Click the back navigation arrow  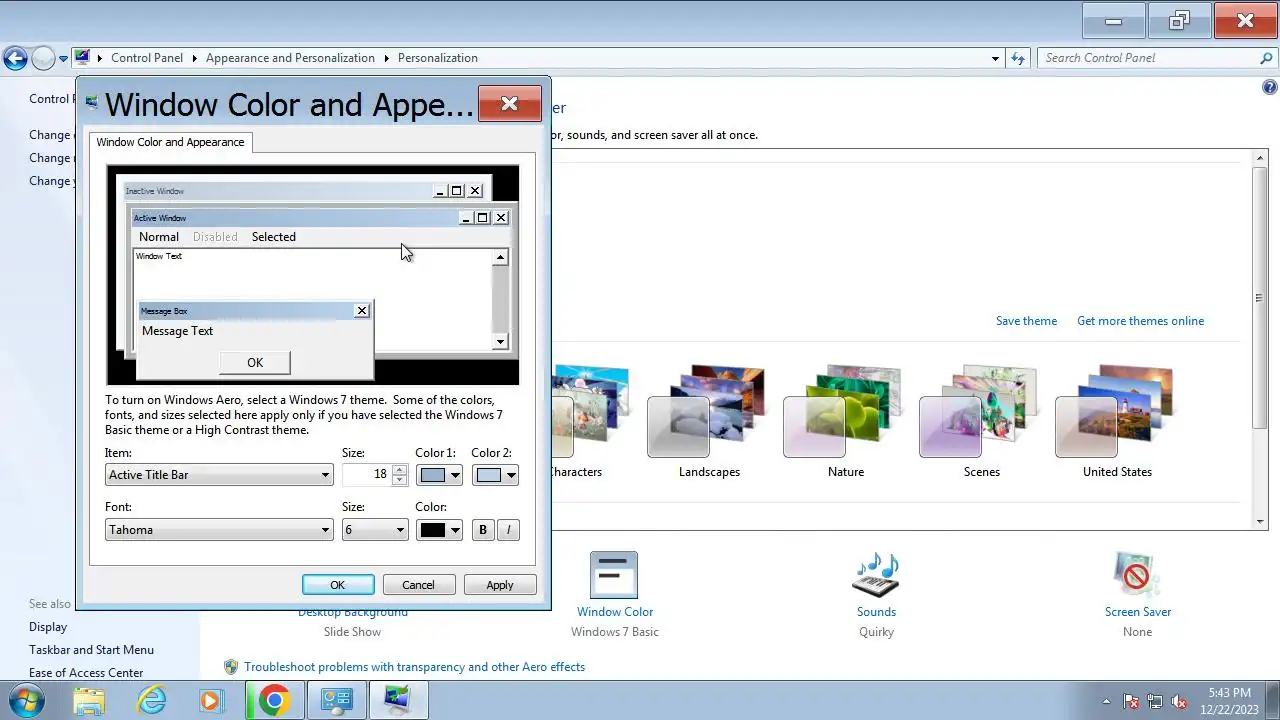click(15, 58)
